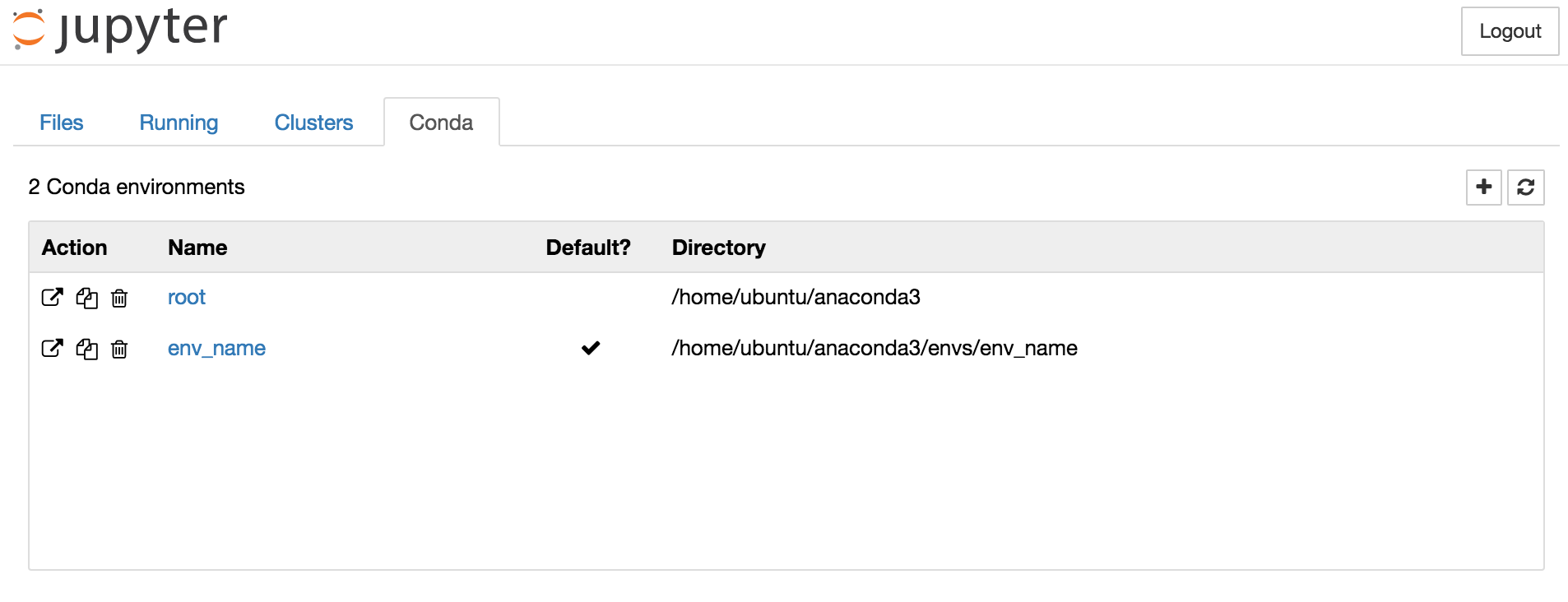
Task: Log out using the Logout button
Action: pos(1510,31)
